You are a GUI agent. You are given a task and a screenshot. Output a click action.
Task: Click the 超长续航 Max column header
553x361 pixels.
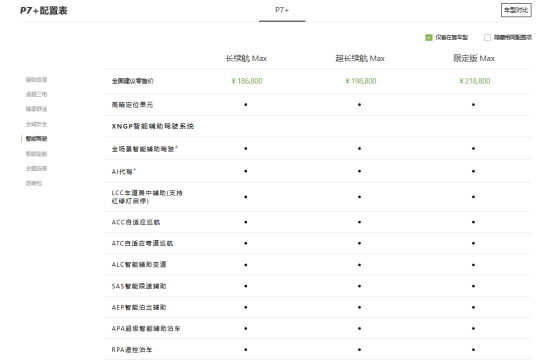[x=360, y=58]
